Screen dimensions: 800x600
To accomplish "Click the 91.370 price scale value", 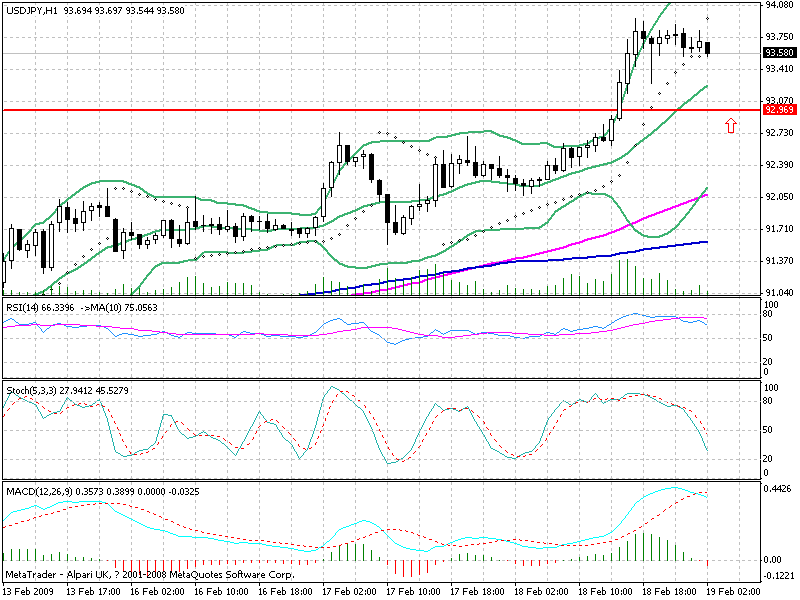I will point(780,261).
